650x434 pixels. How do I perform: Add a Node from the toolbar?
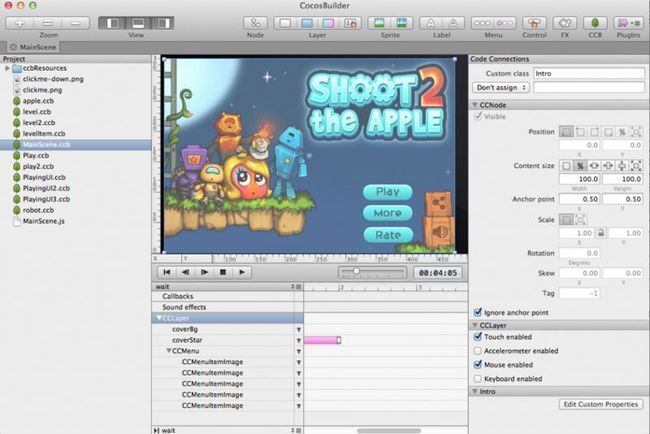pos(255,23)
